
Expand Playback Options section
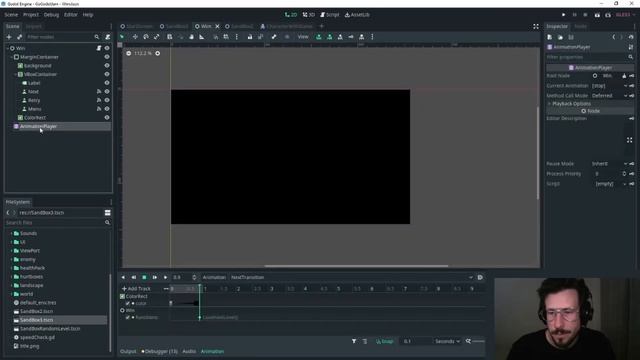(571, 104)
